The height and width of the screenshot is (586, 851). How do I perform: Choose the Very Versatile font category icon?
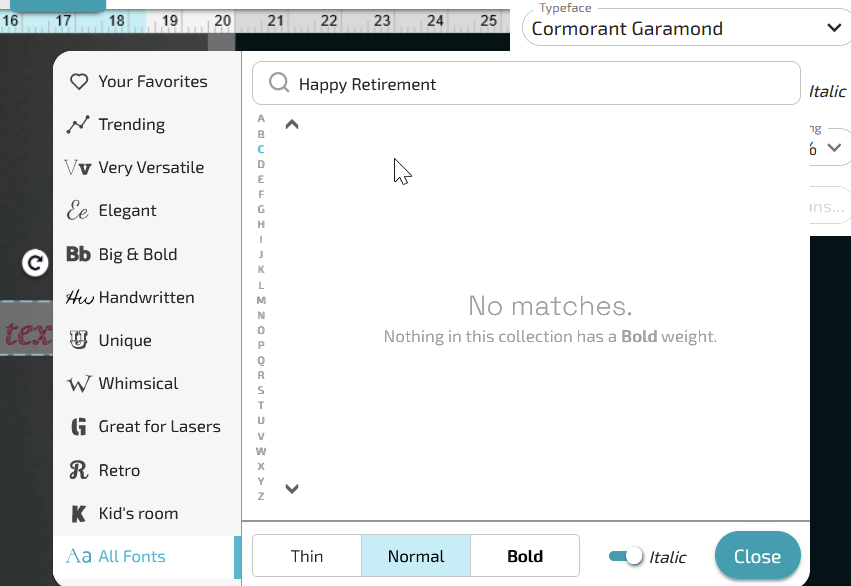point(78,168)
